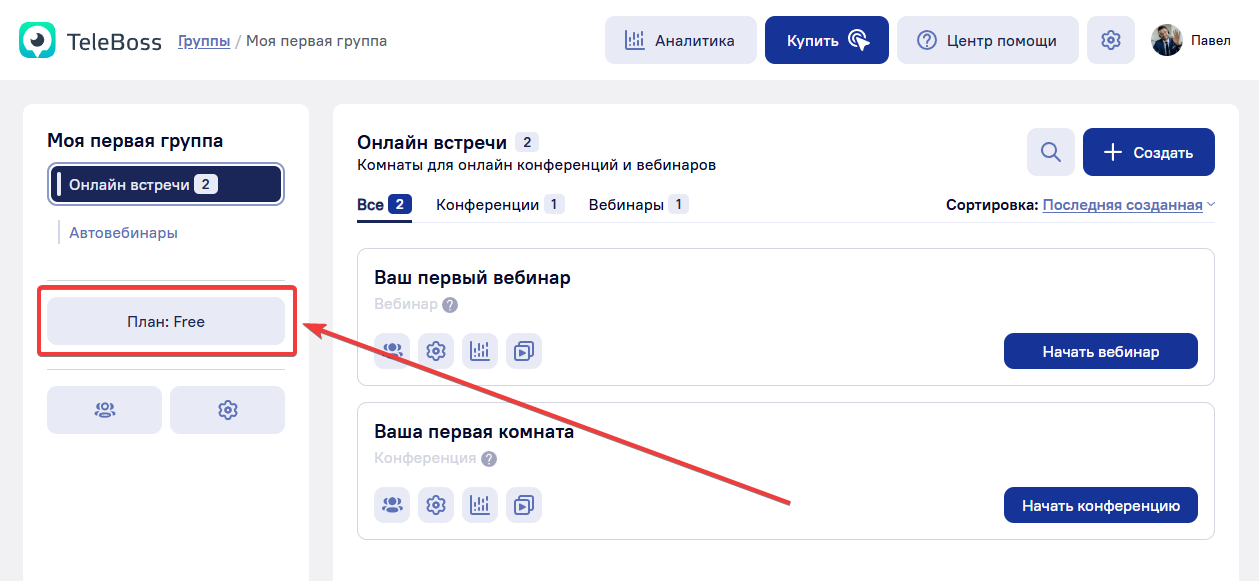Open participants icon for Ваш первый вебинар
Viewport: 1259px width, 581px height.
[392, 351]
